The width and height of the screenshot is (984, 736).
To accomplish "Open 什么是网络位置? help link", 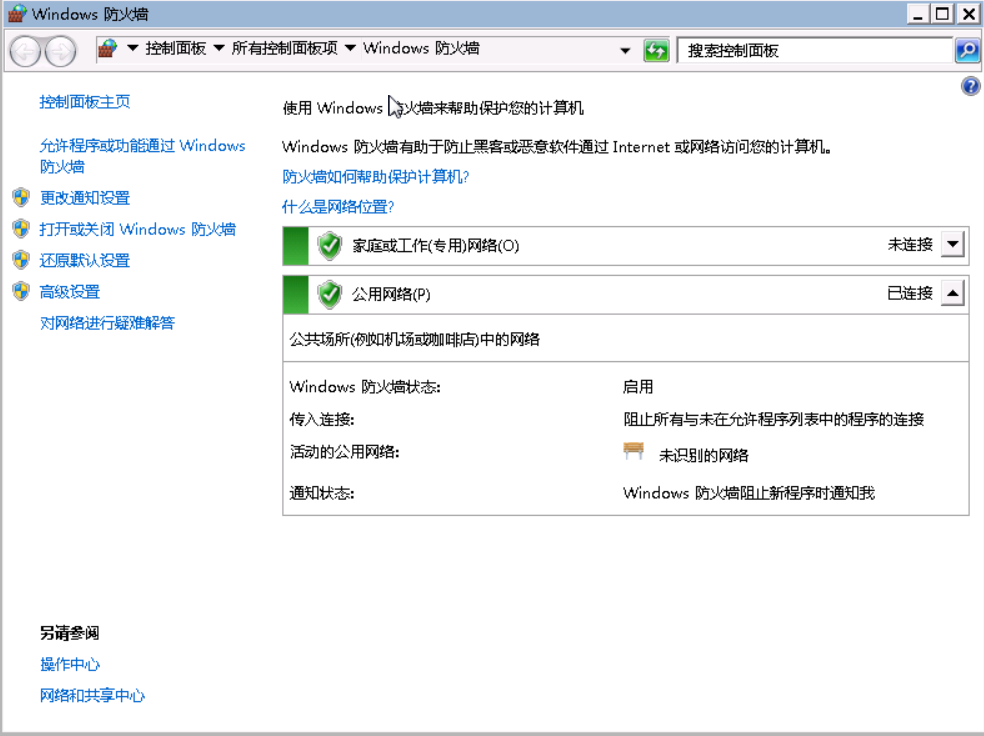I will pyautogui.click(x=338, y=207).
